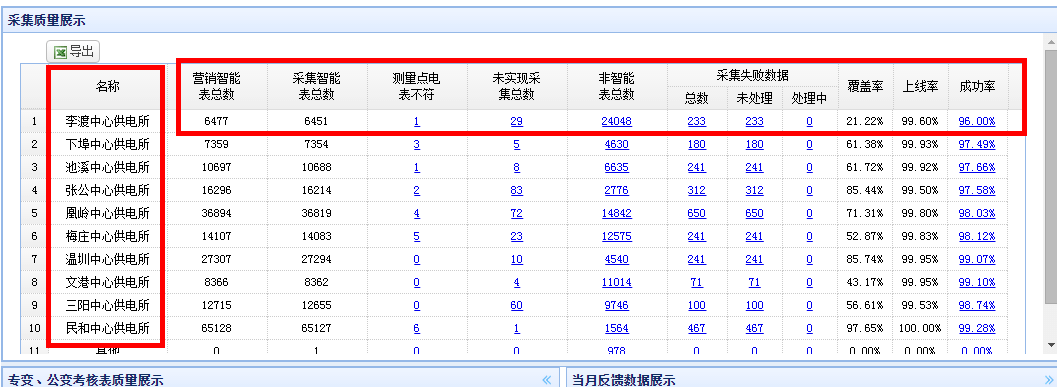The width and height of the screenshot is (1057, 387).
Task: Open 未实现采集总数 link 60 for 三阳中心供电所
Action: (516, 305)
